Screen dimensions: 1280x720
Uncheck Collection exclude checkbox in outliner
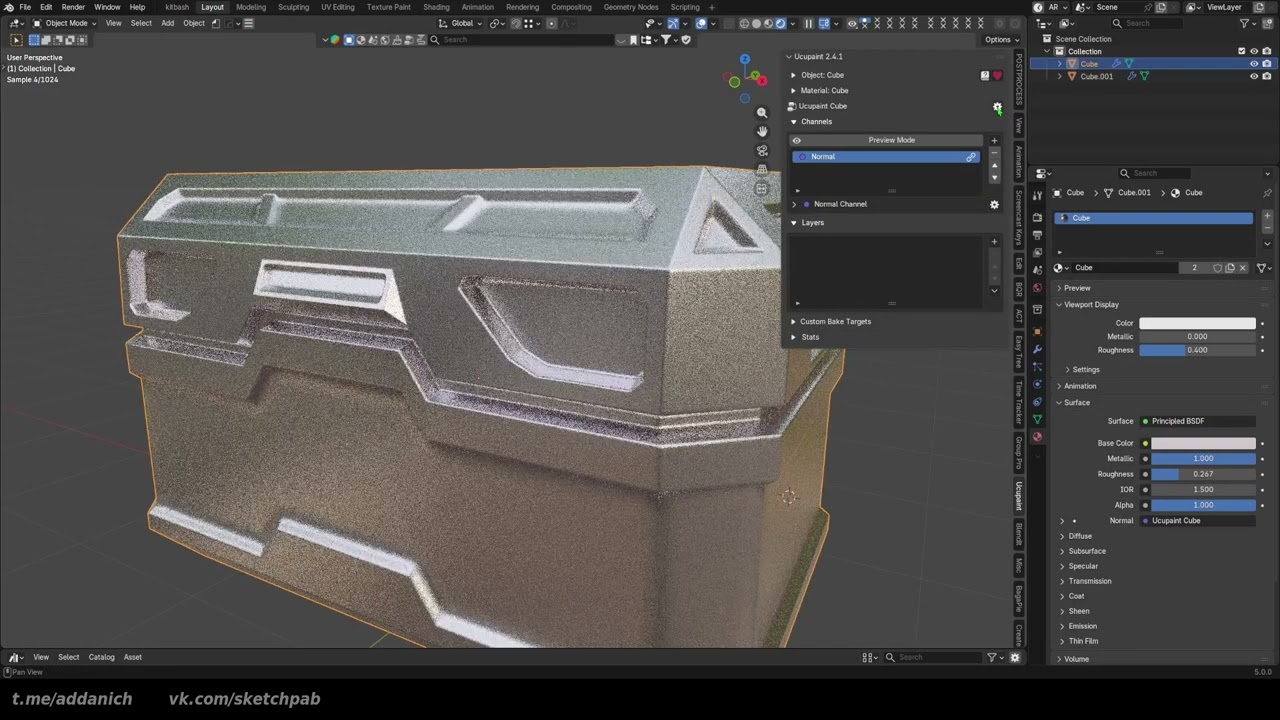pyautogui.click(x=1242, y=52)
